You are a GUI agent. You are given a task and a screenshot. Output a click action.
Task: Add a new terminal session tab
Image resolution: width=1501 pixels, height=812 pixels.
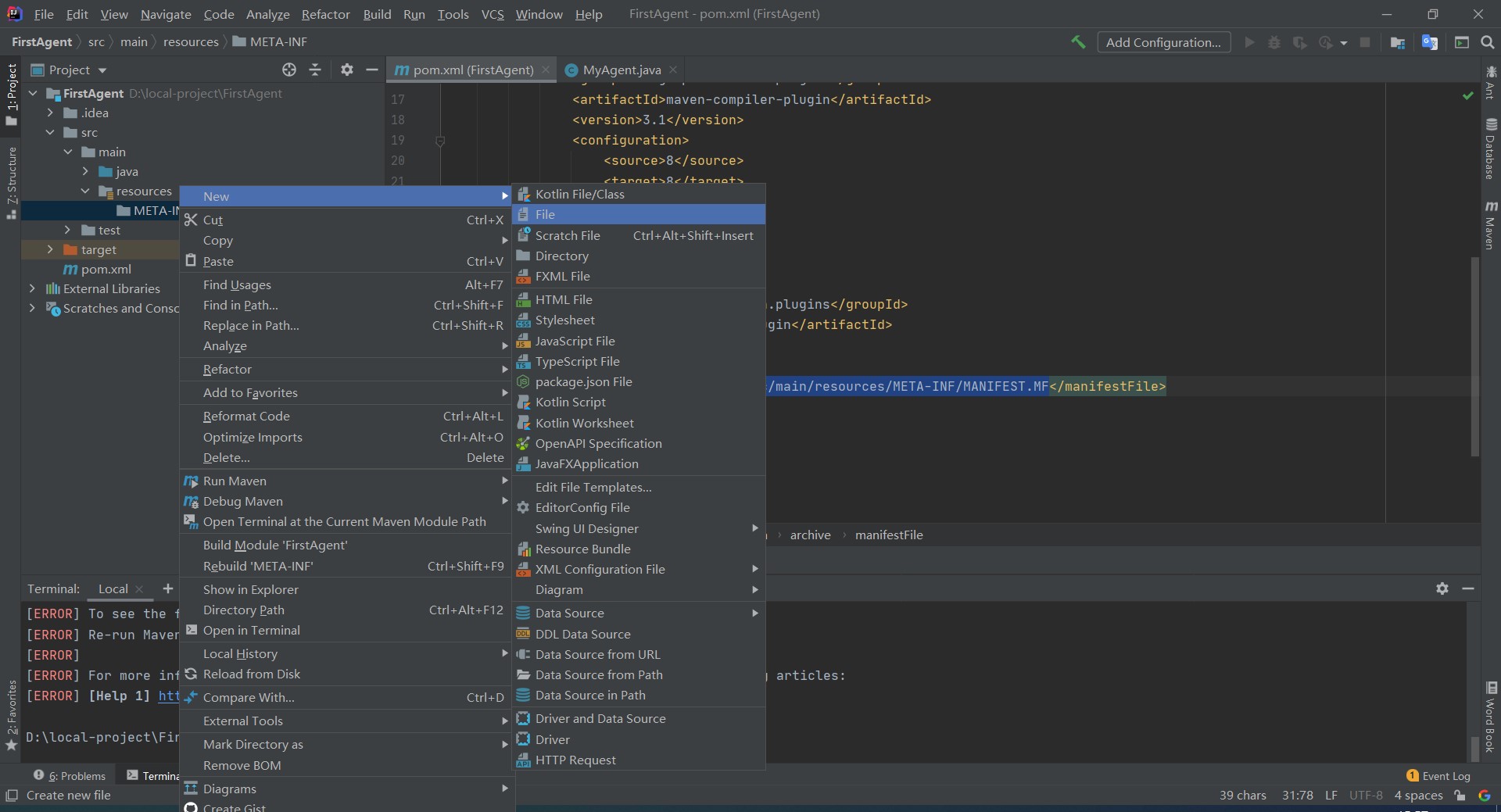[x=167, y=588]
